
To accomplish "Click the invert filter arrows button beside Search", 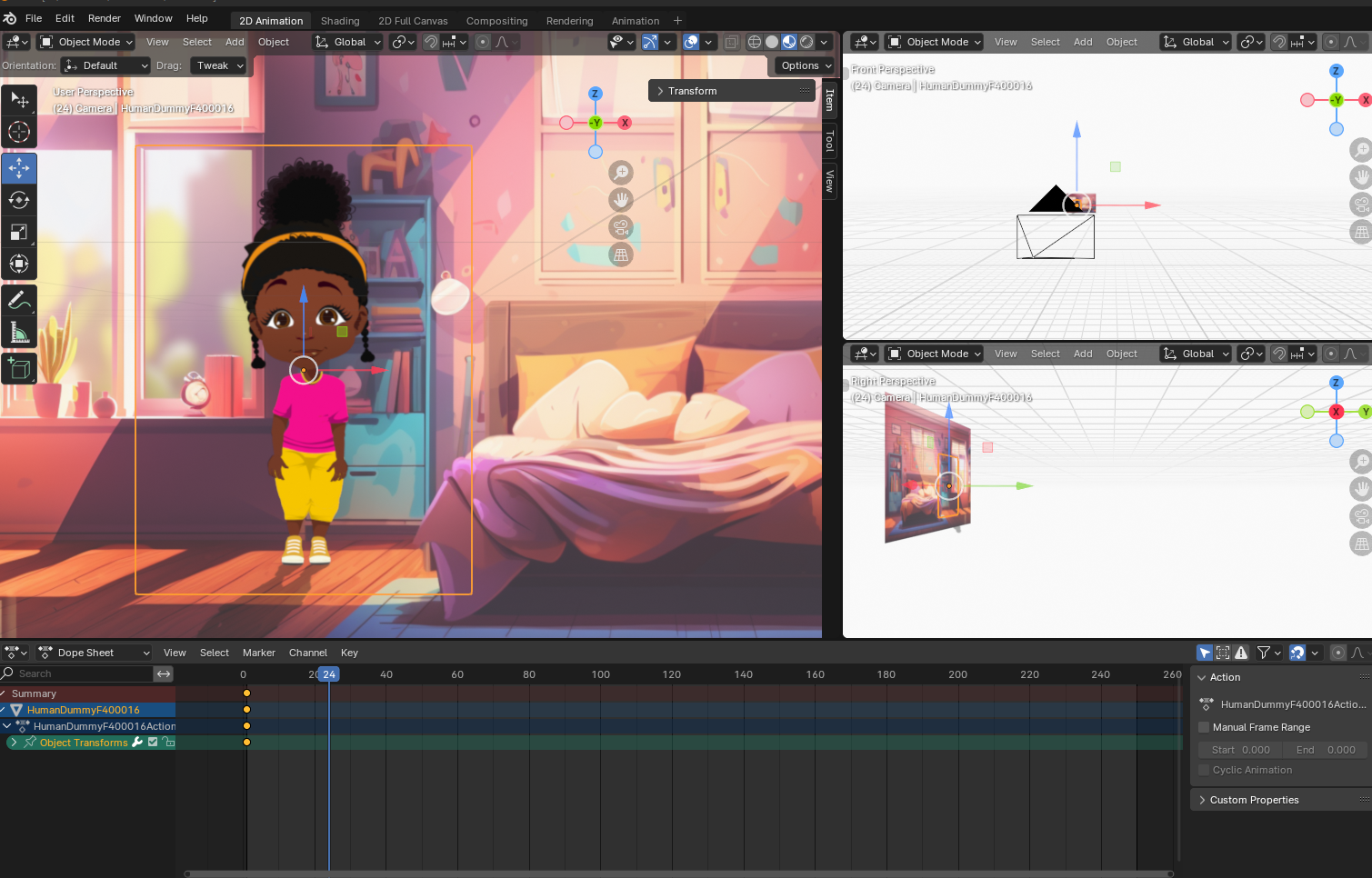I will 164,673.
